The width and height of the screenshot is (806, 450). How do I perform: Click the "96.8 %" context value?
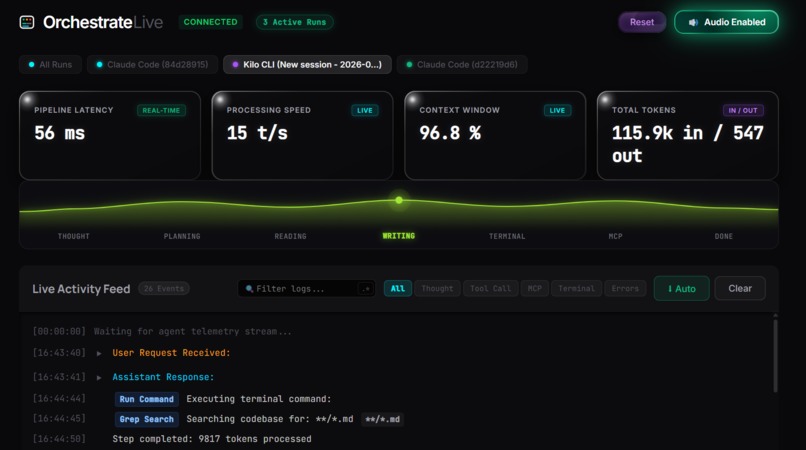(450, 133)
